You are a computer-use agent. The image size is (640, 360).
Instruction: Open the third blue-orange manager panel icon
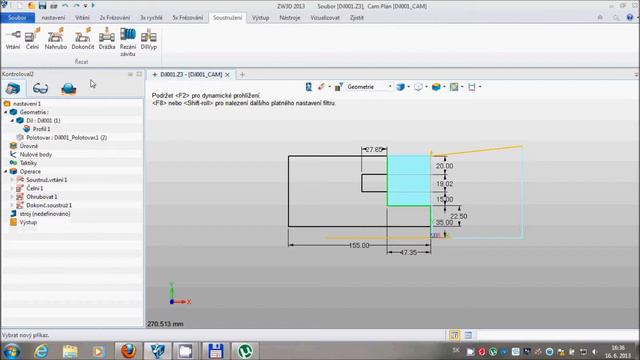[69, 88]
